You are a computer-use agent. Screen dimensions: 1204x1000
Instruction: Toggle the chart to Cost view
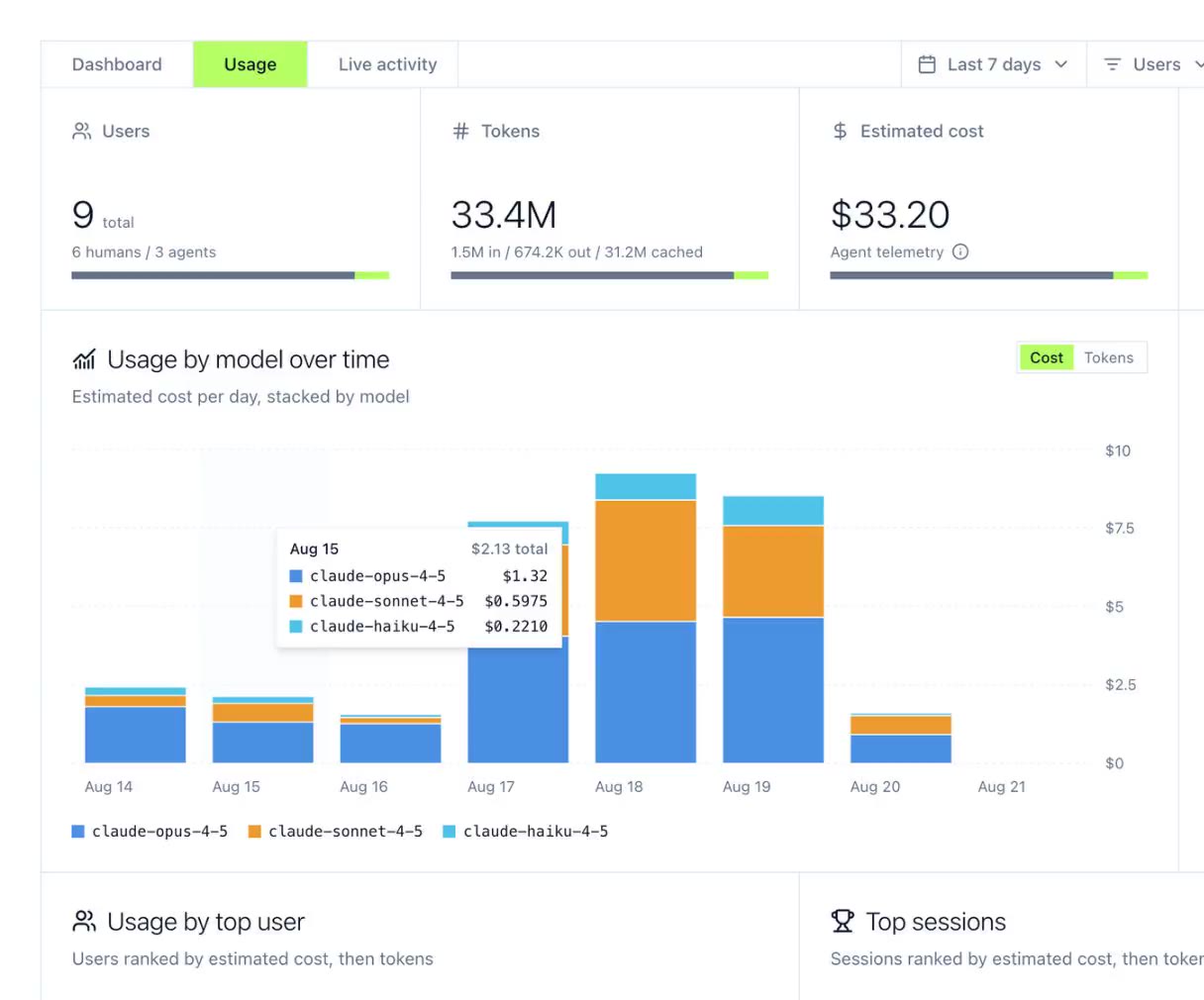1046,357
